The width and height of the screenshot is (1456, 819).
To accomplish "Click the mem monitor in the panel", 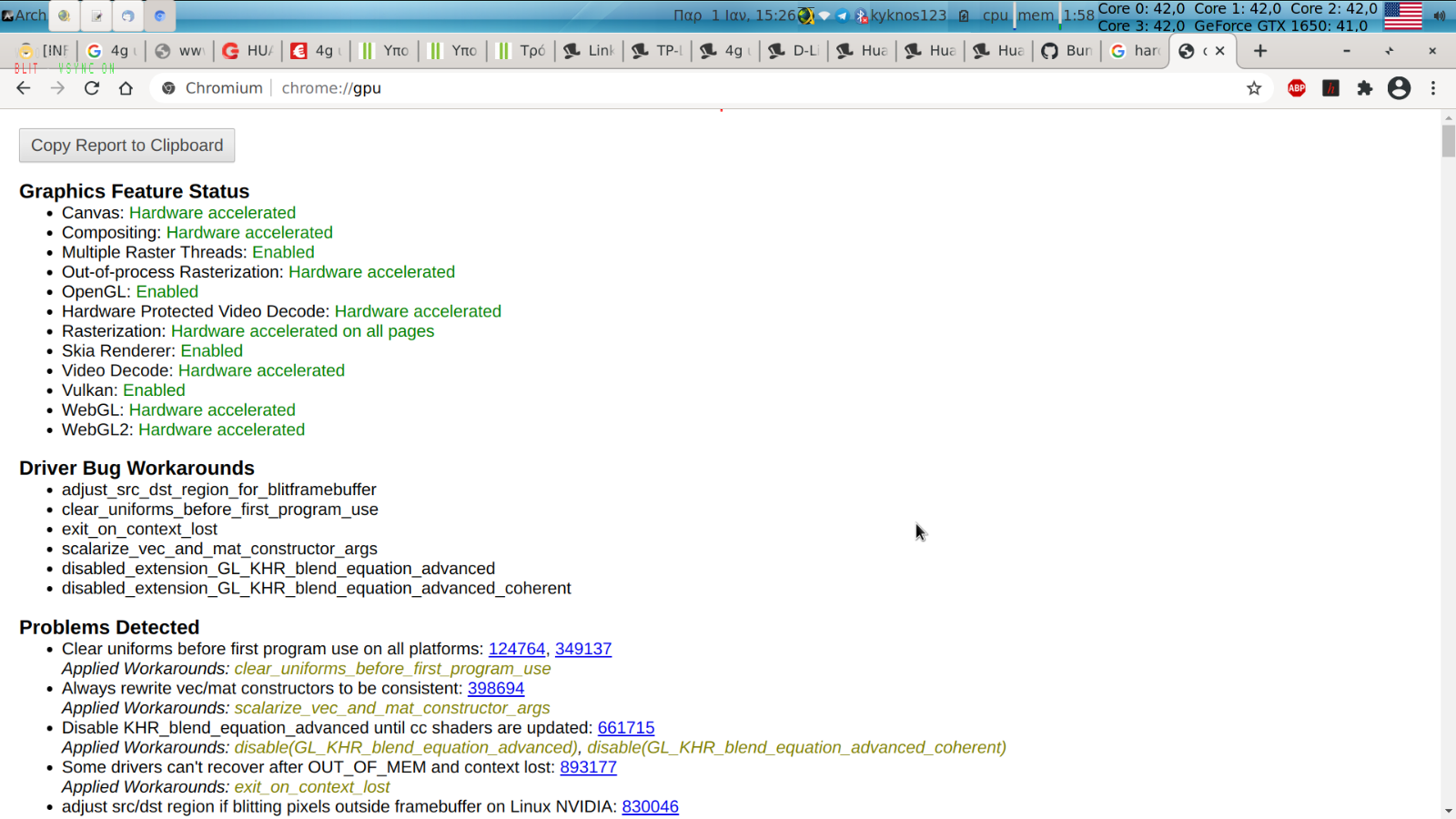I will [x=1038, y=15].
